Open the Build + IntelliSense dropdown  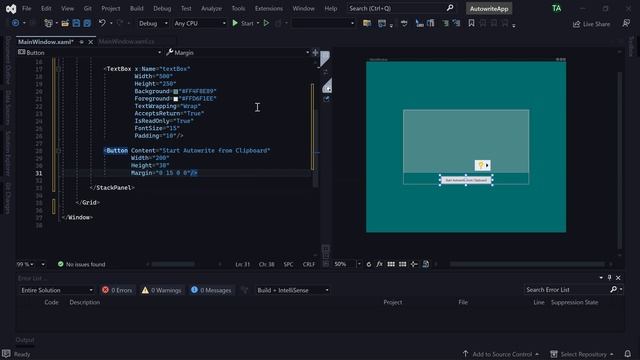[293, 290]
